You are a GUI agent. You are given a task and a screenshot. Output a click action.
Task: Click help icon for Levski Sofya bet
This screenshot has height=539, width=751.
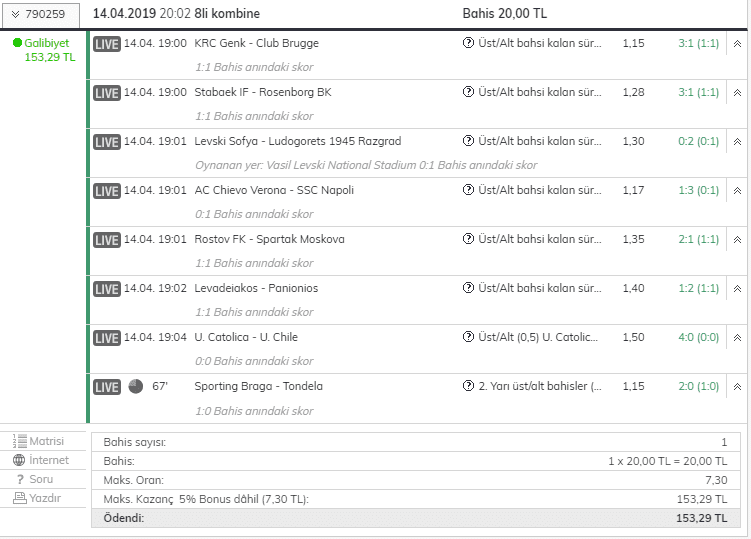click(468, 141)
